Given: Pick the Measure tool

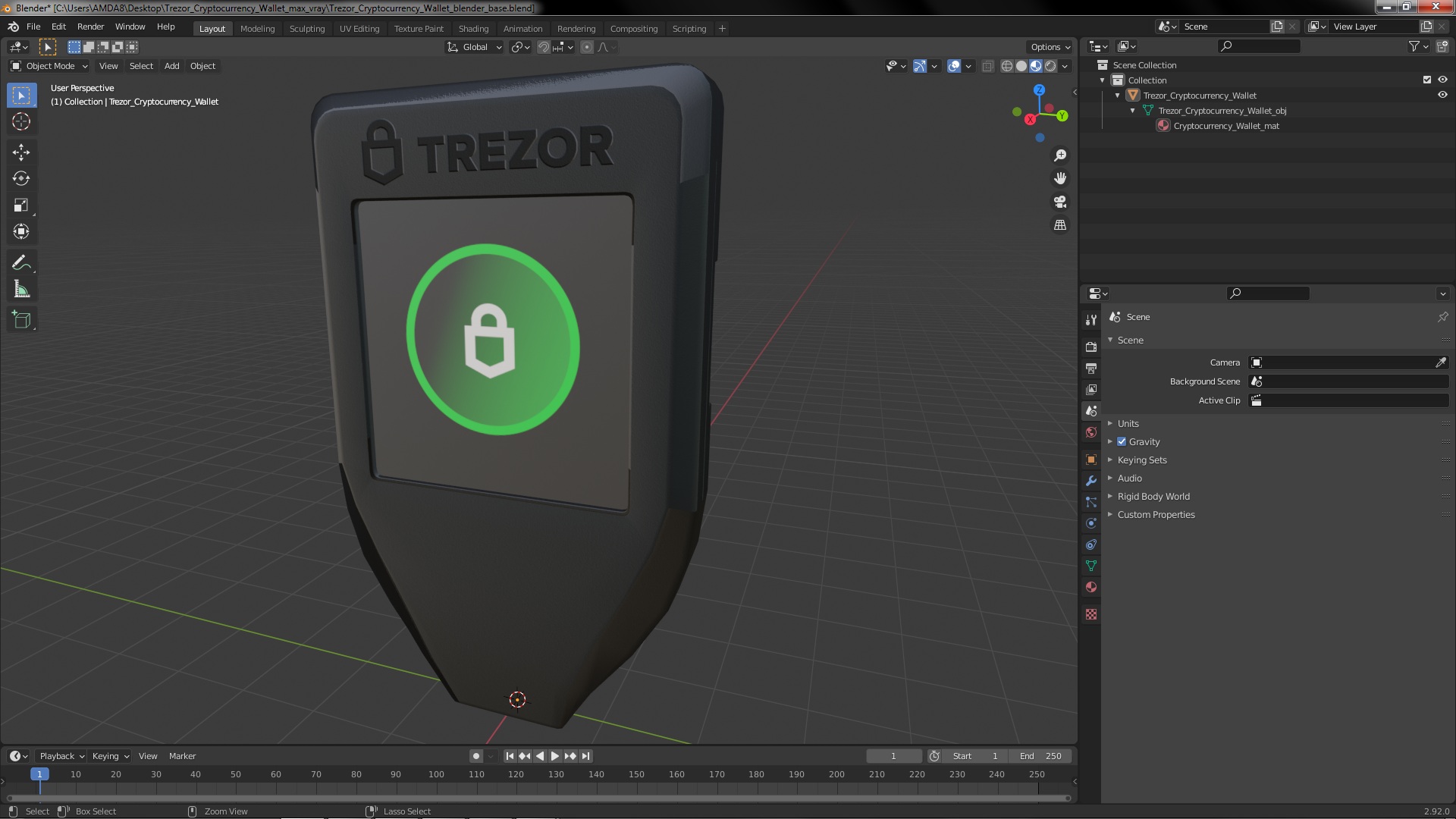Looking at the screenshot, I should (x=21, y=290).
